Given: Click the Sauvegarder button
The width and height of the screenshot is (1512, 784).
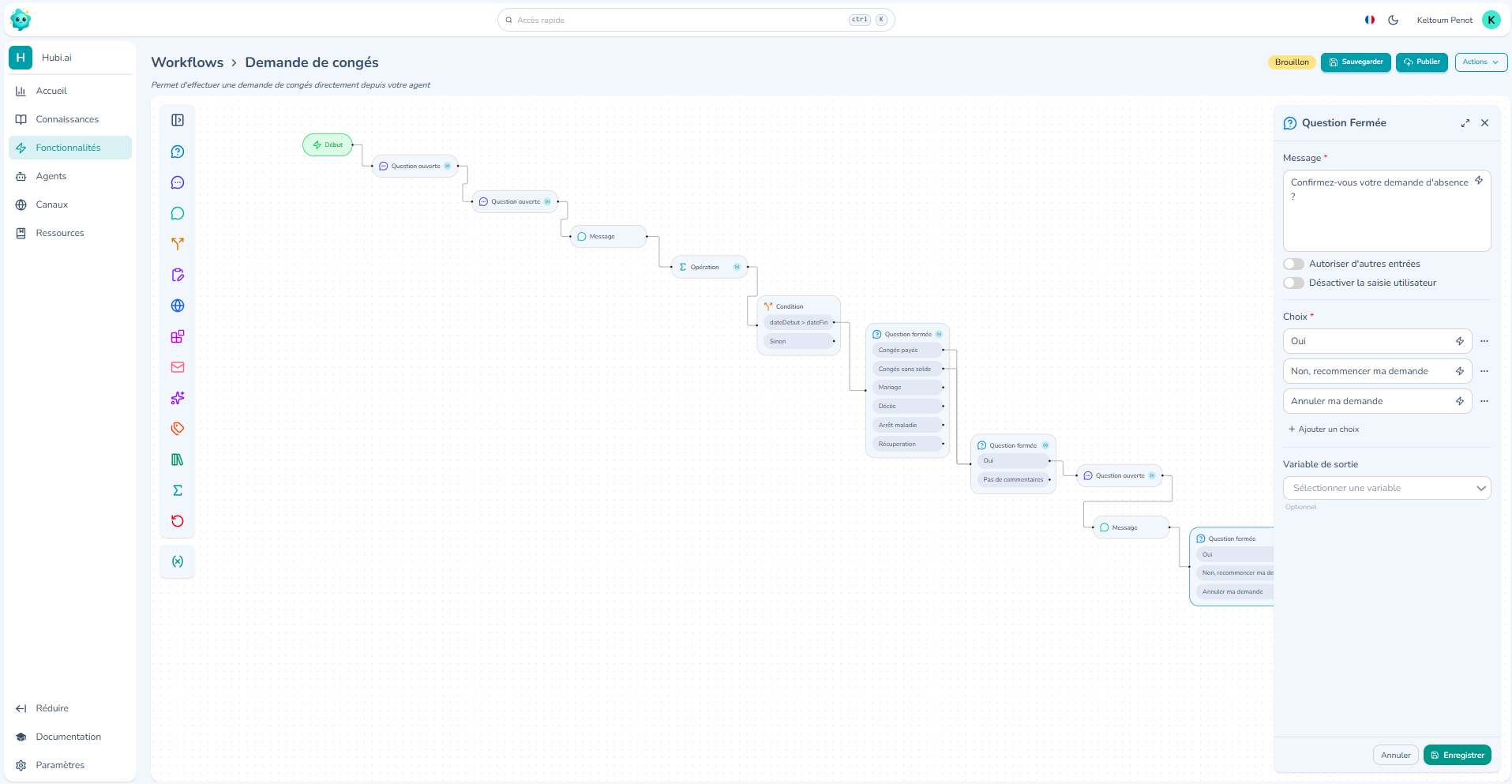Looking at the screenshot, I should pyautogui.click(x=1356, y=62).
